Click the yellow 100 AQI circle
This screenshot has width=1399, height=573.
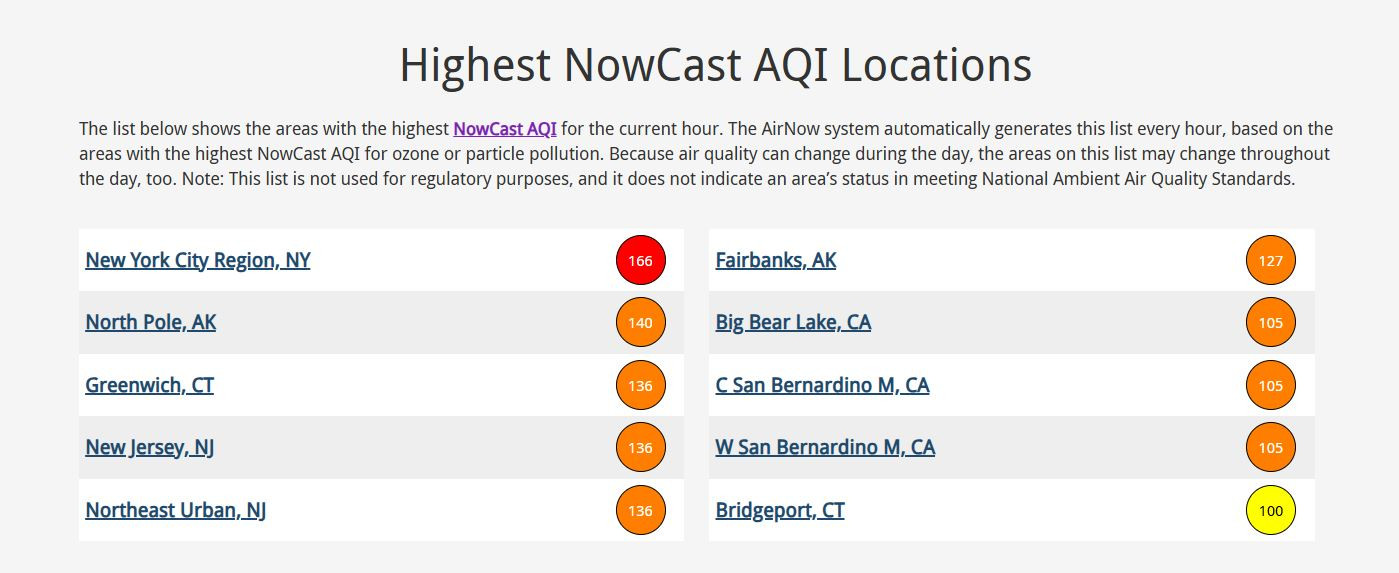[1271, 510]
